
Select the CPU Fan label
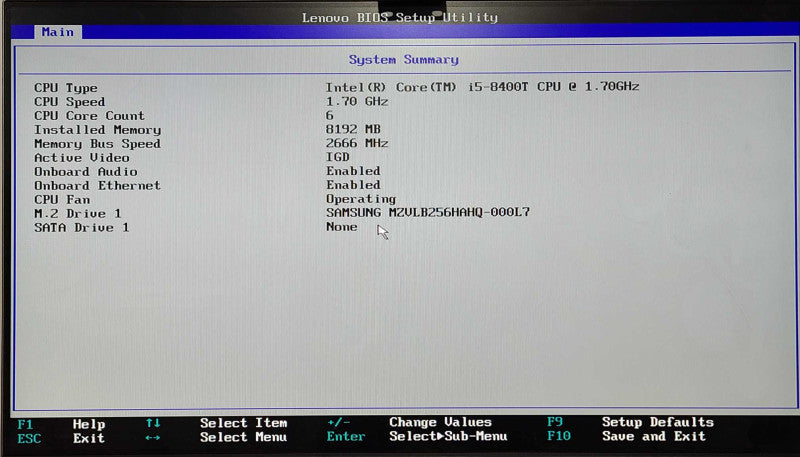[62, 199]
